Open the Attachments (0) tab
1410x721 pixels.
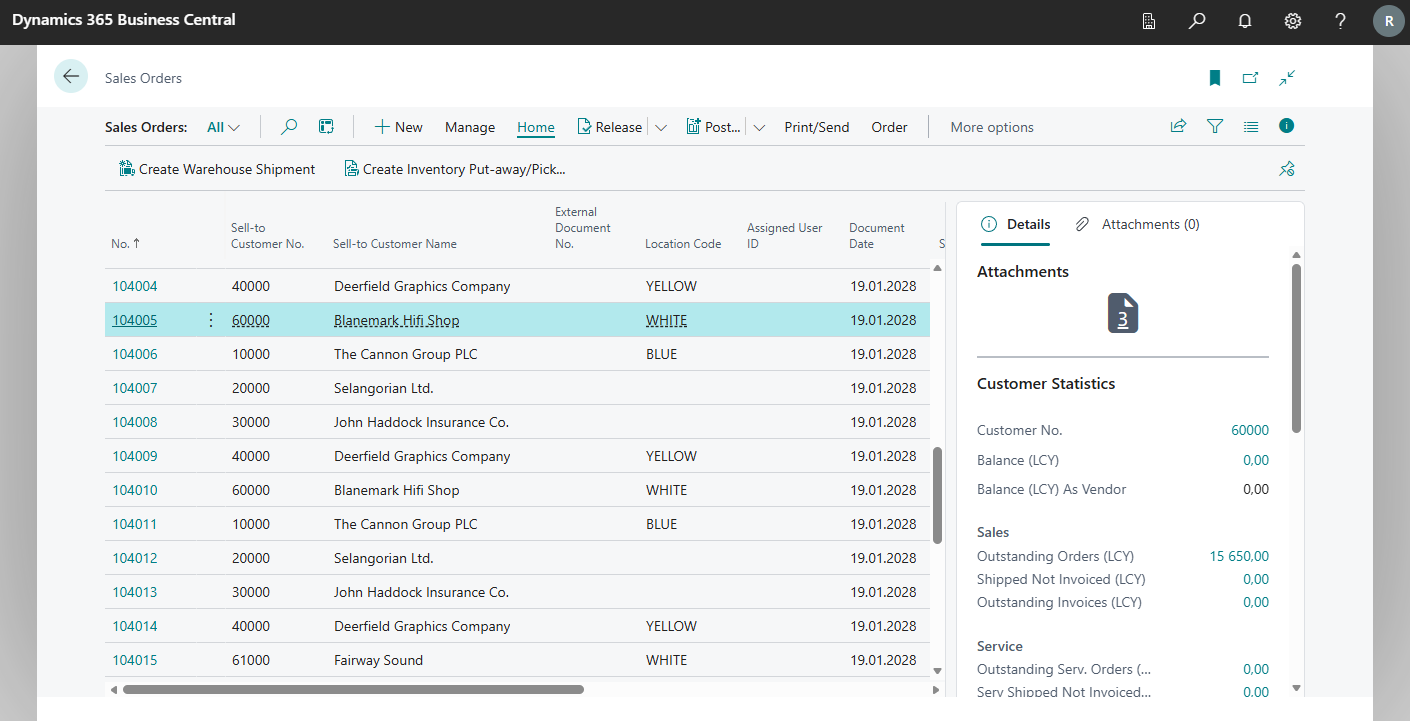1138,224
